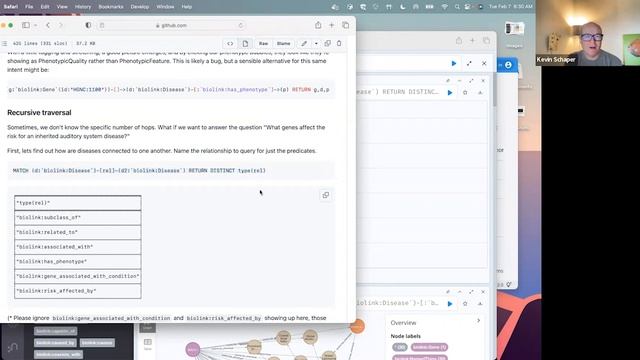
Task: Toggle the Safari sidebar button
Action: (26, 25)
